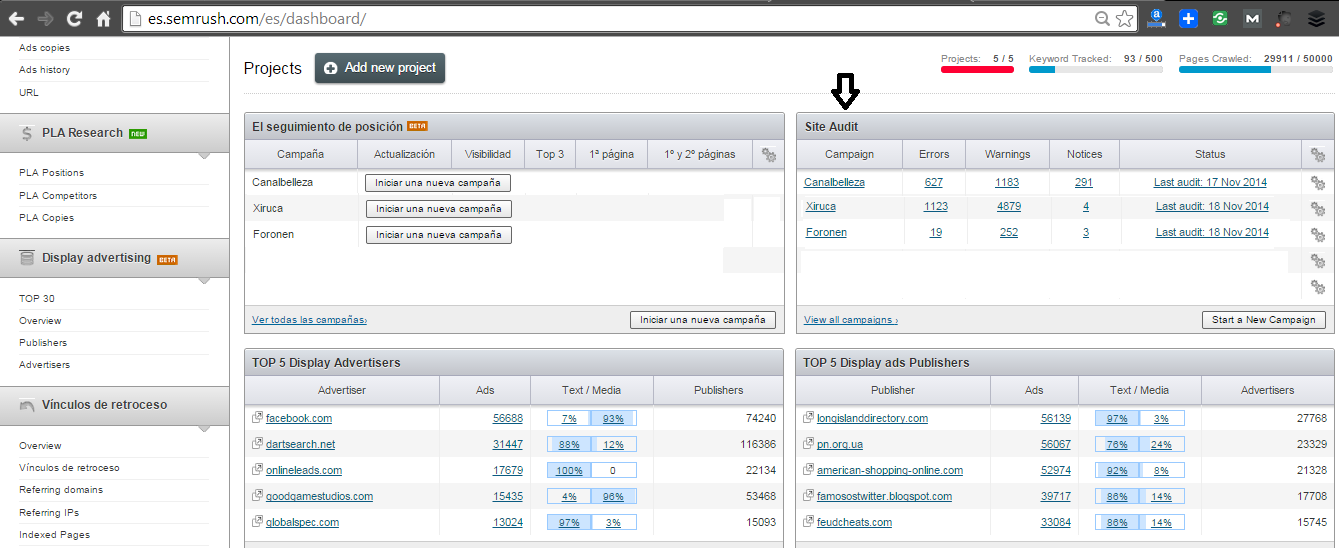Screen dimensions: 1339x548
Task: Open external link icon for pn.org.ua
Action: coord(809,444)
